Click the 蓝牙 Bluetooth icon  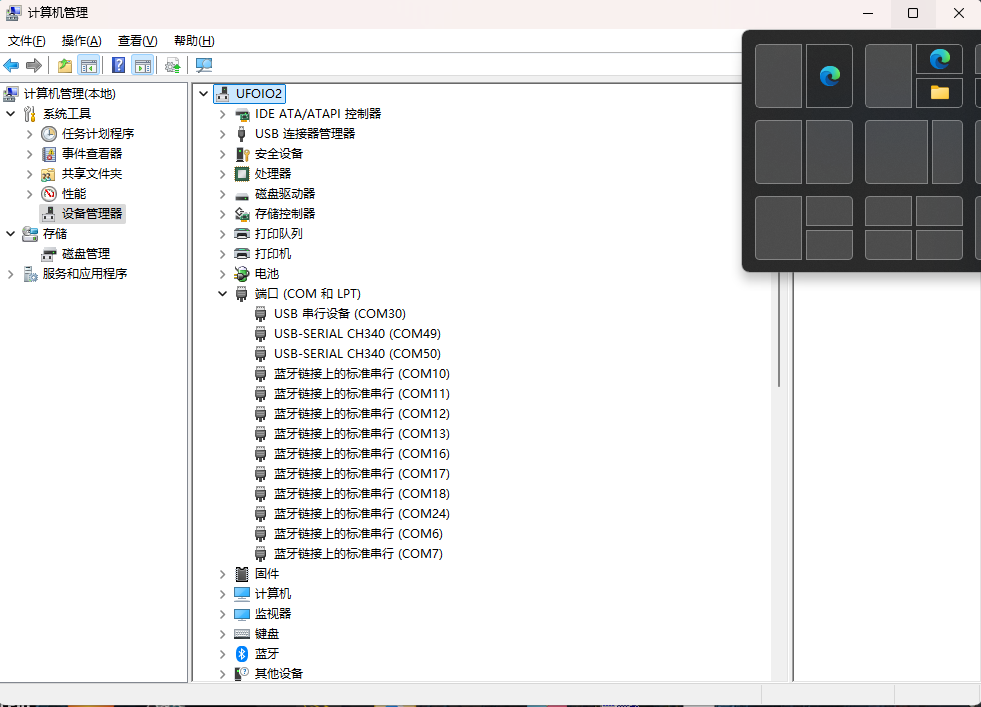(241, 654)
